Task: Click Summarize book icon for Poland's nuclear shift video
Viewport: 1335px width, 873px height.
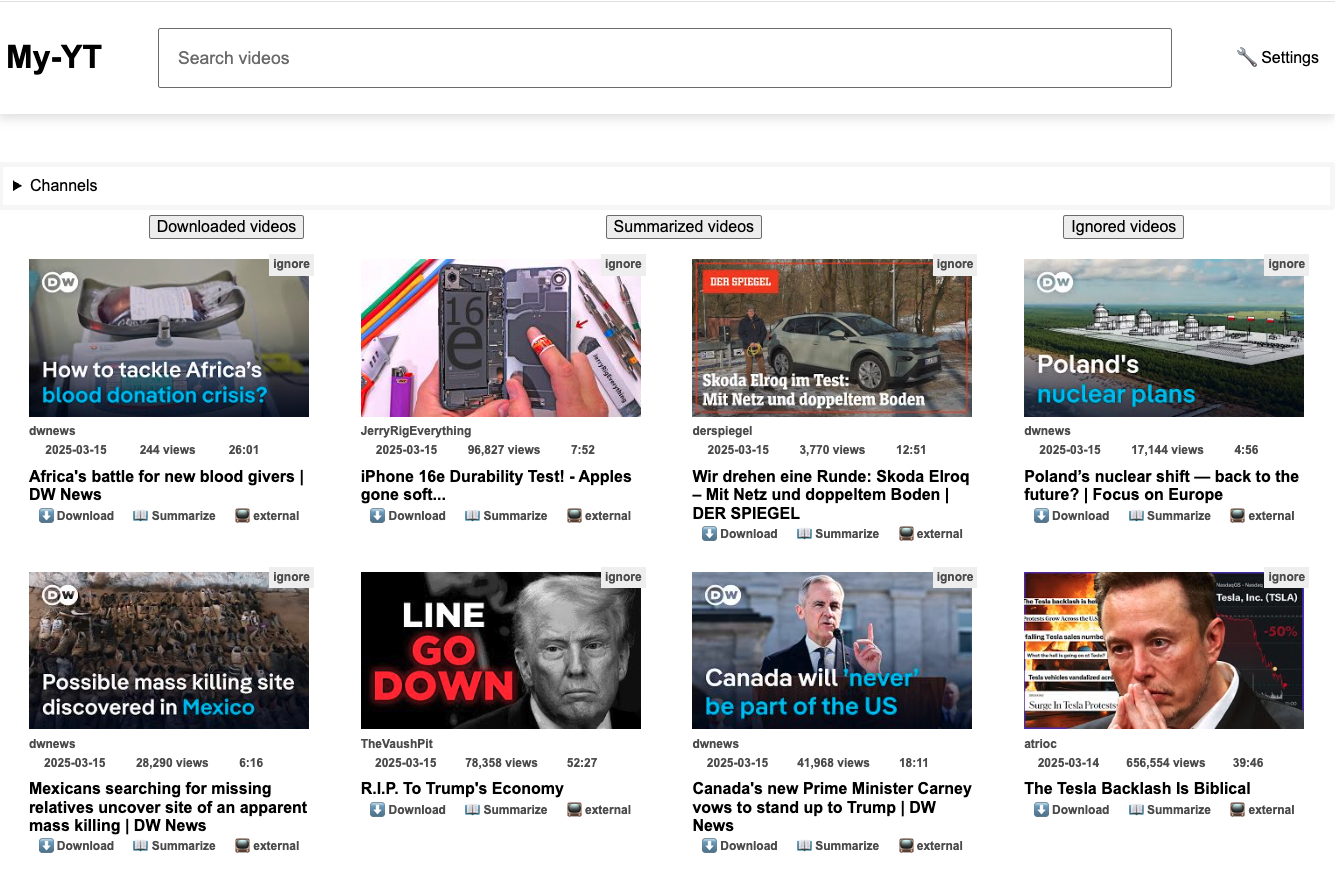Action: 1136,516
